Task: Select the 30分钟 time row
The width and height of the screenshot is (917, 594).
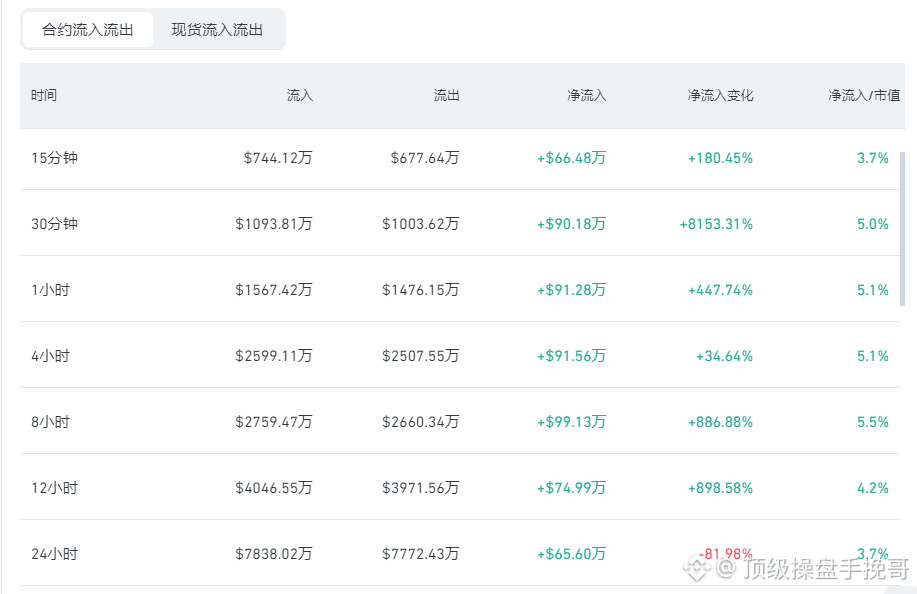Action: coord(460,223)
